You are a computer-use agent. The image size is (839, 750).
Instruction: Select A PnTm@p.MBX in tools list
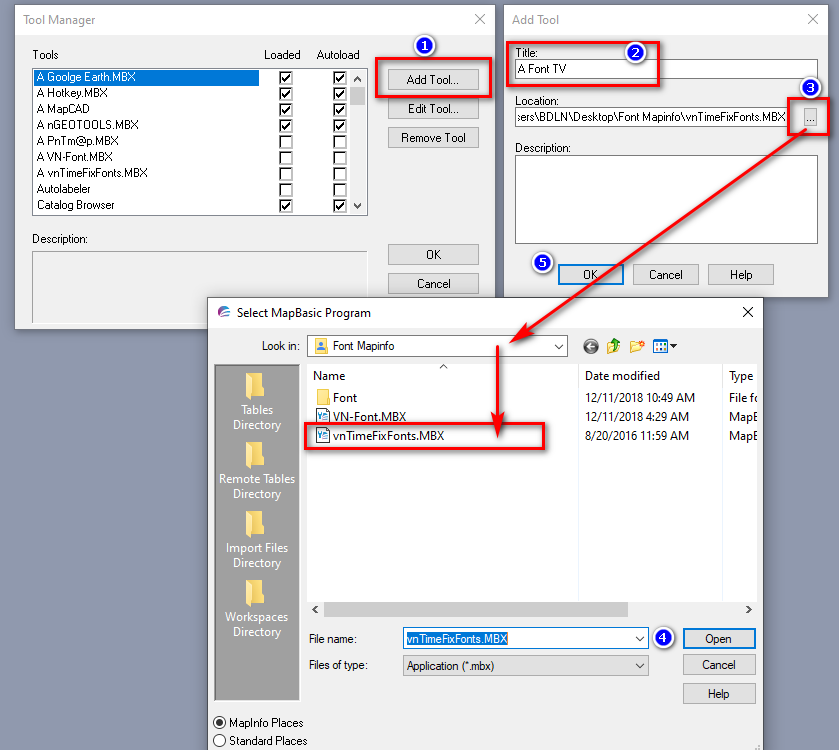(147, 141)
